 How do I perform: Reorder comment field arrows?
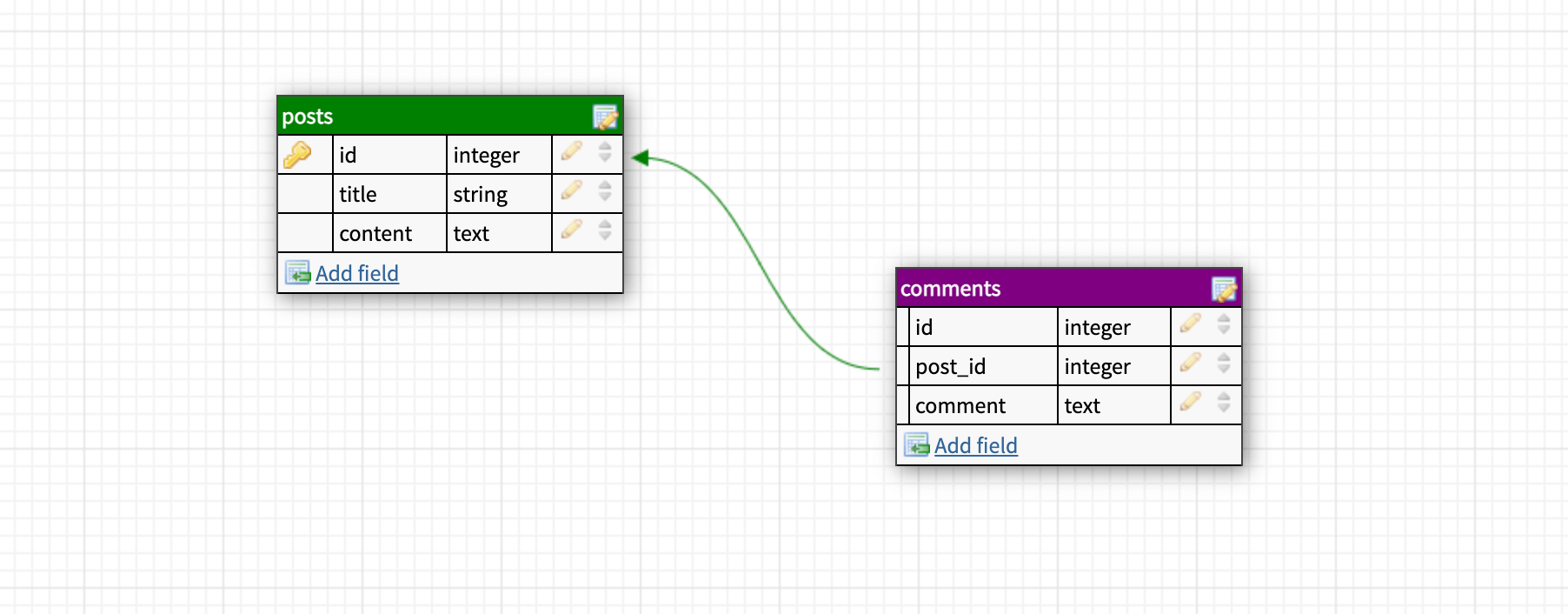tap(1224, 404)
